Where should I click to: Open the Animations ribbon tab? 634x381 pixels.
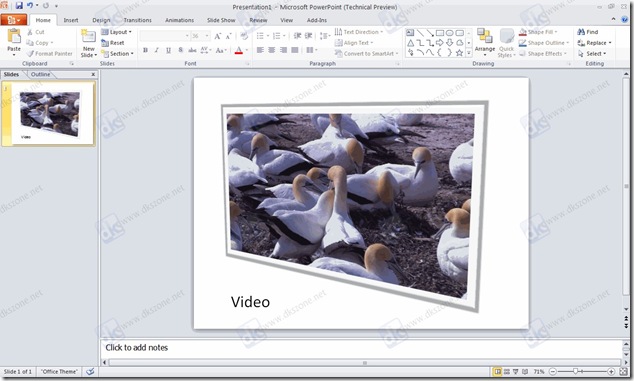pyautogui.click(x=179, y=20)
